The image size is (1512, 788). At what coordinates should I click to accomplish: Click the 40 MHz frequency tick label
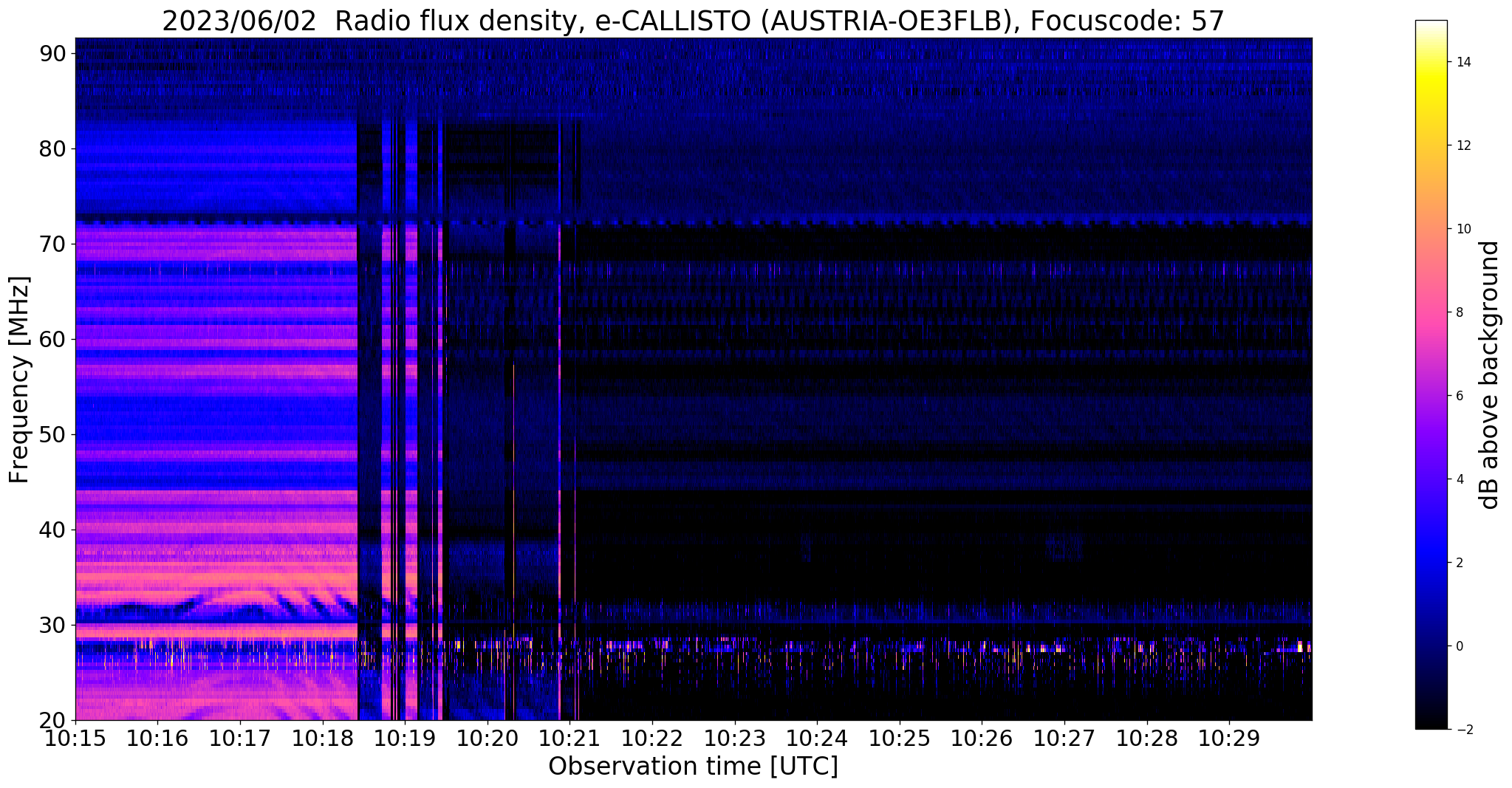[52, 530]
